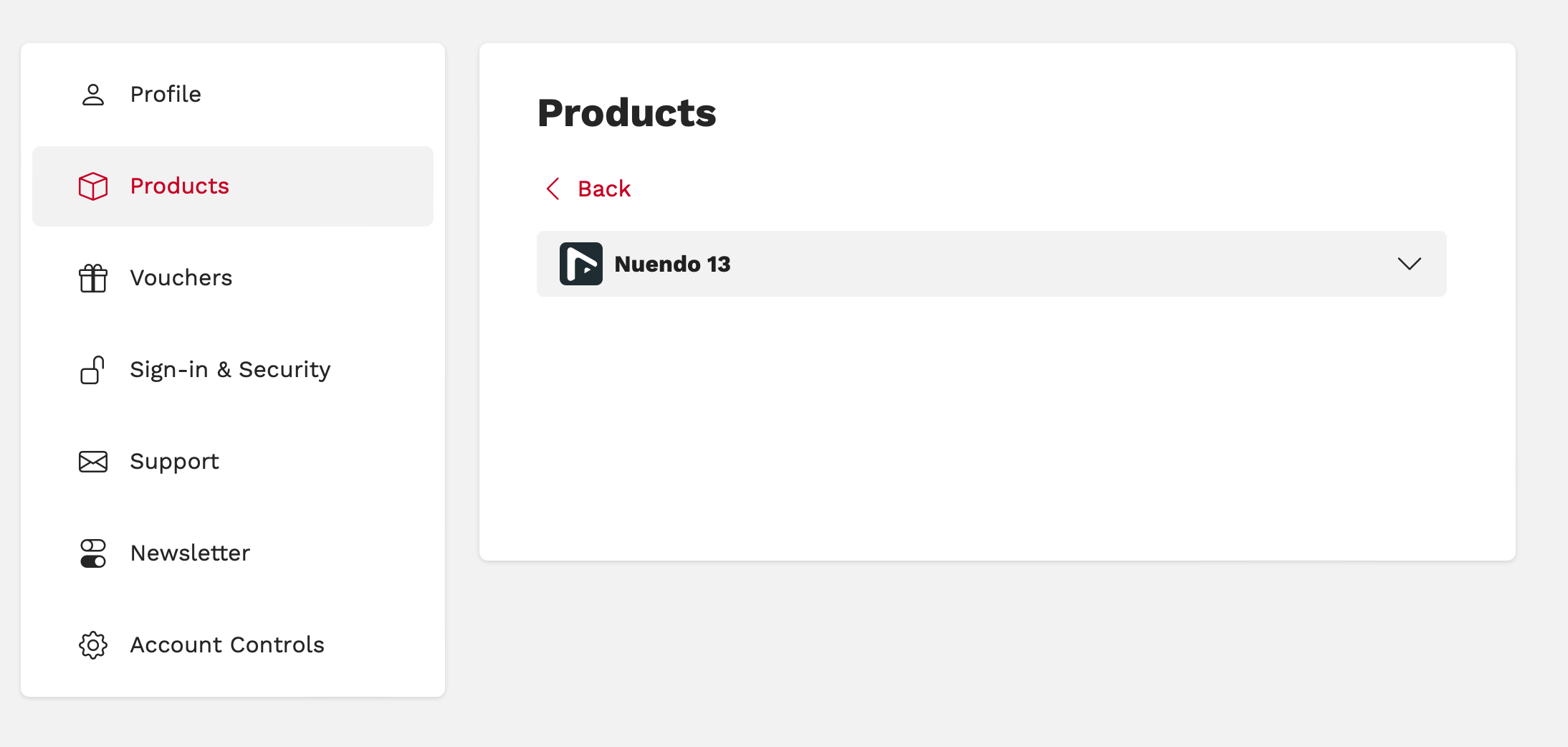This screenshot has height=747, width=1568.
Task: Go to Newsletter settings
Action: [190, 553]
